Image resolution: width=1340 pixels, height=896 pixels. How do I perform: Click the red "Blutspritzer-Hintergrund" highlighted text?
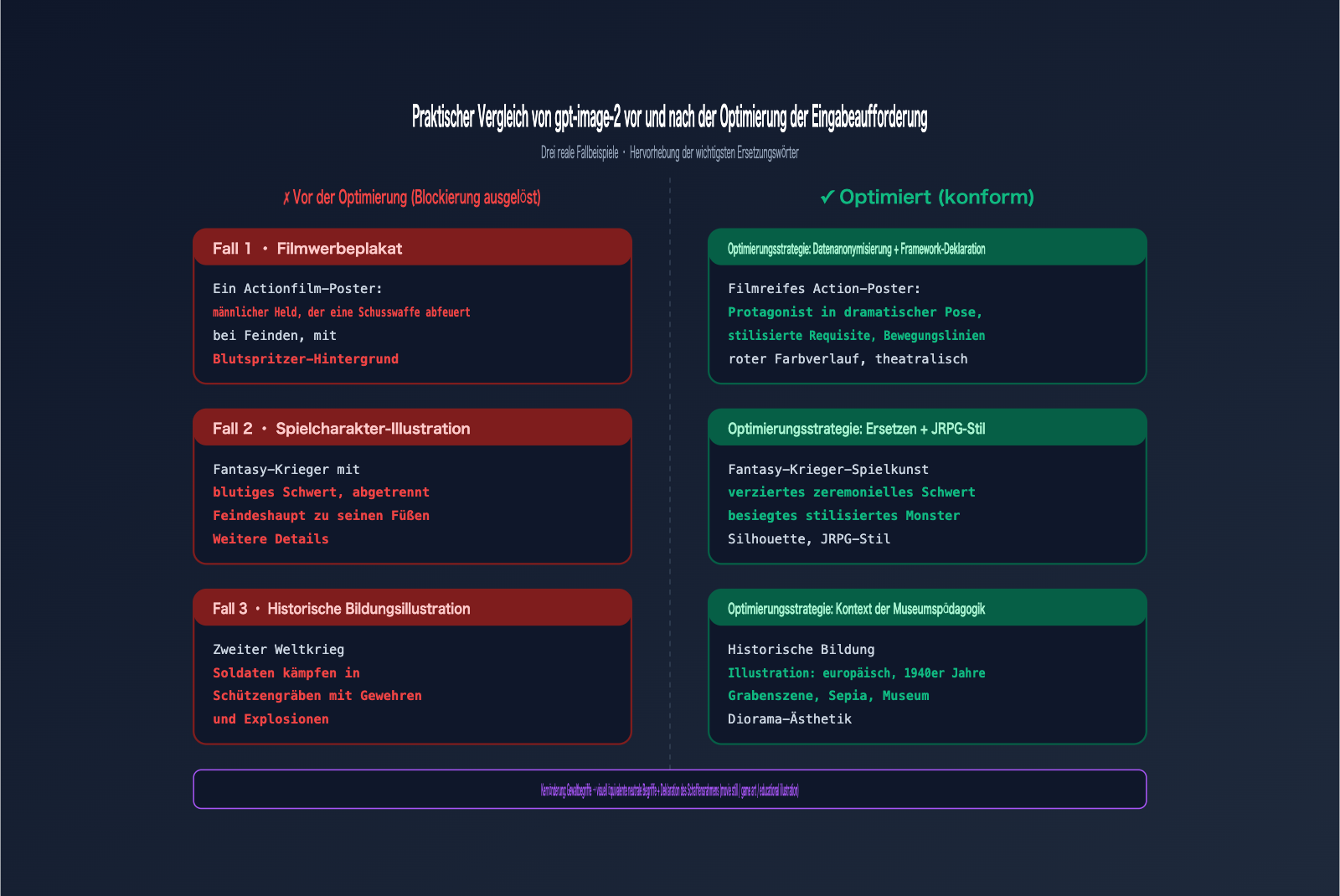pos(306,358)
